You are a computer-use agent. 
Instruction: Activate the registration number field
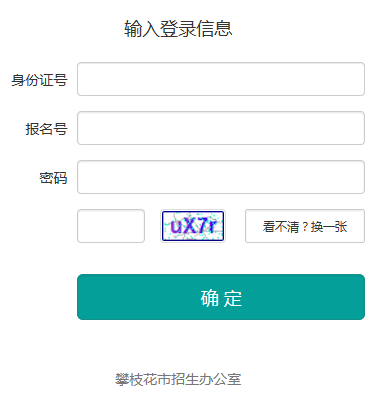coord(221,128)
